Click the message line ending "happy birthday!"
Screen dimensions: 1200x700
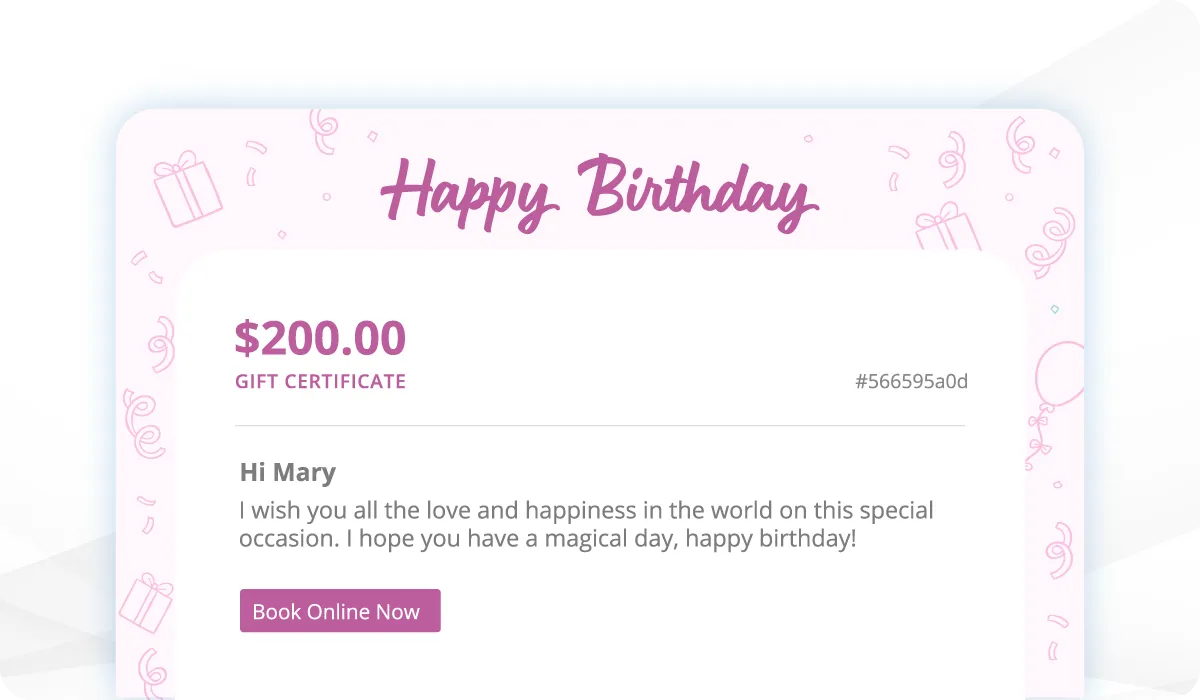548,540
